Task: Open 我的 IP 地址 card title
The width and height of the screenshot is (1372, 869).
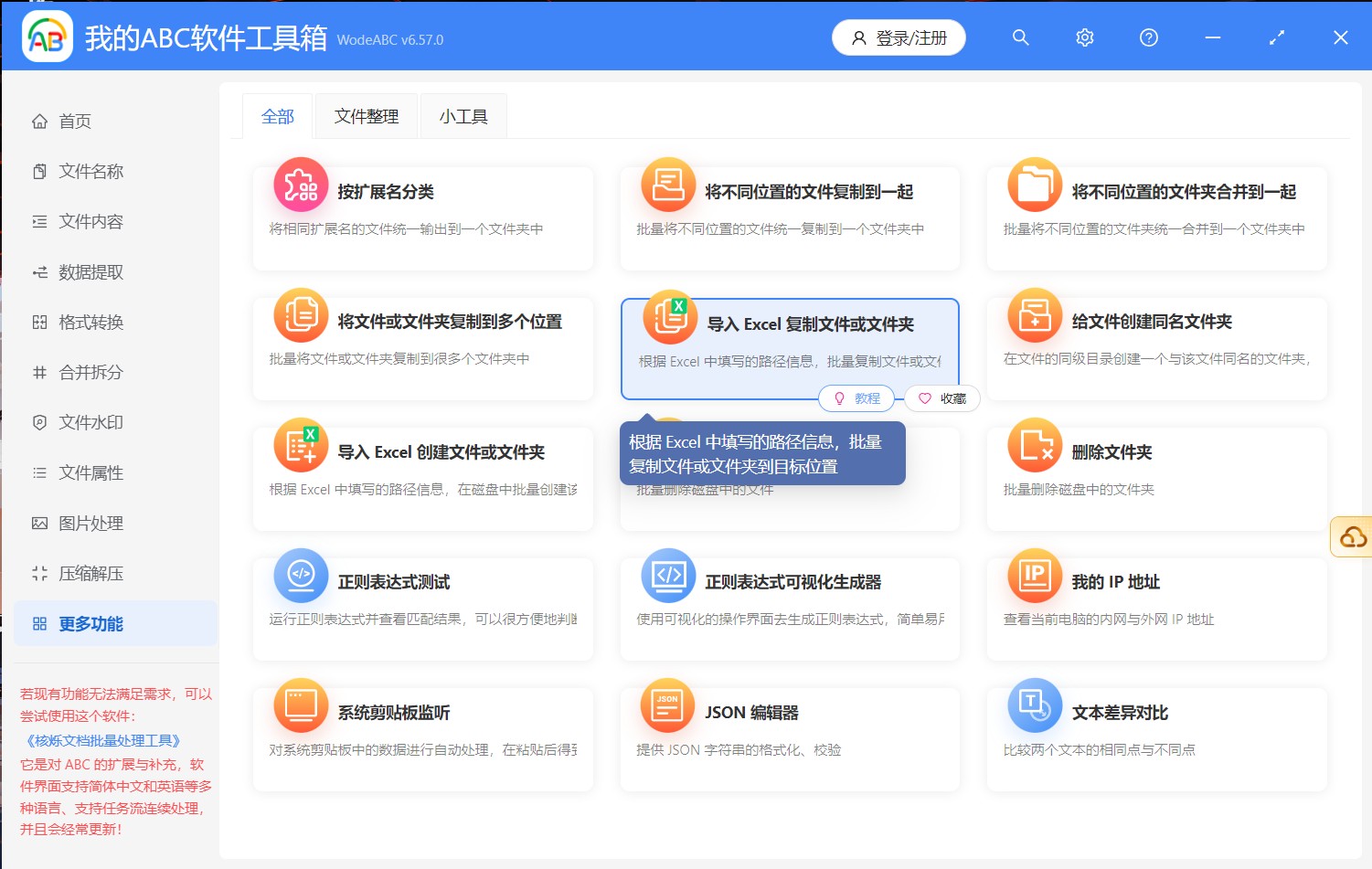Action: (x=1116, y=582)
